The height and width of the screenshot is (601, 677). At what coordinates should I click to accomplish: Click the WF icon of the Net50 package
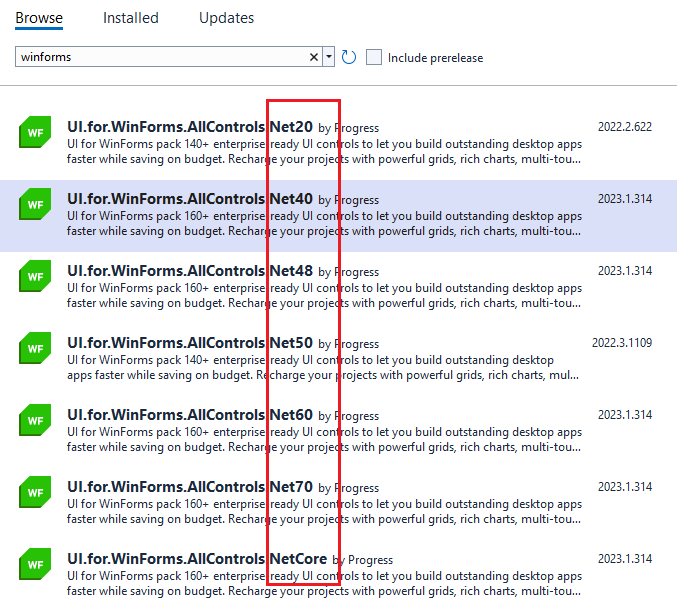tap(35, 348)
